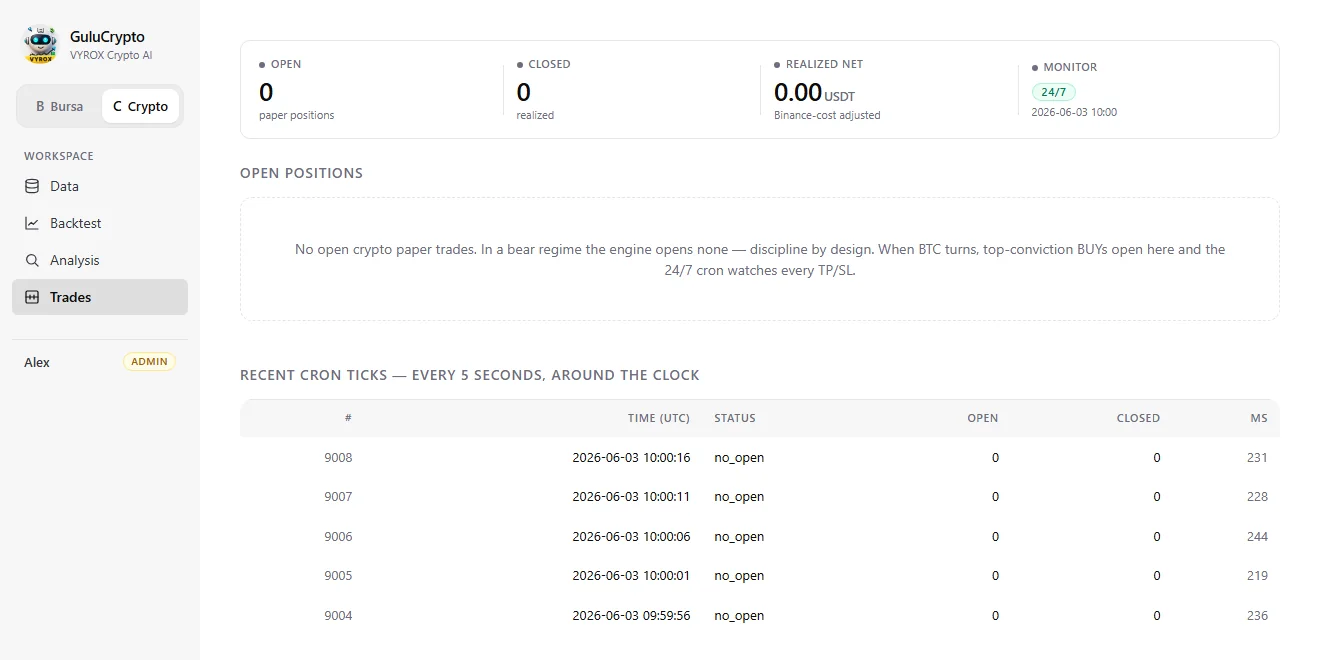Image resolution: width=1320 pixels, height=660 pixels.
Task: Click the 228 ms value
Action: point(1257,496)
